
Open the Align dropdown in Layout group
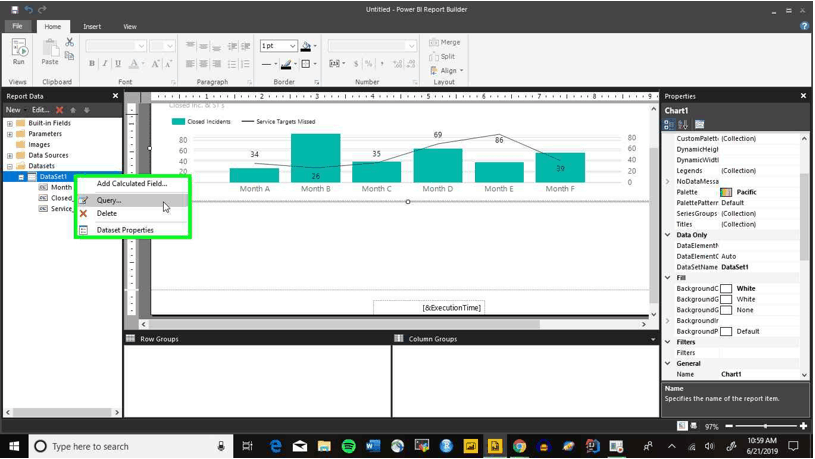tap(447, 70)
